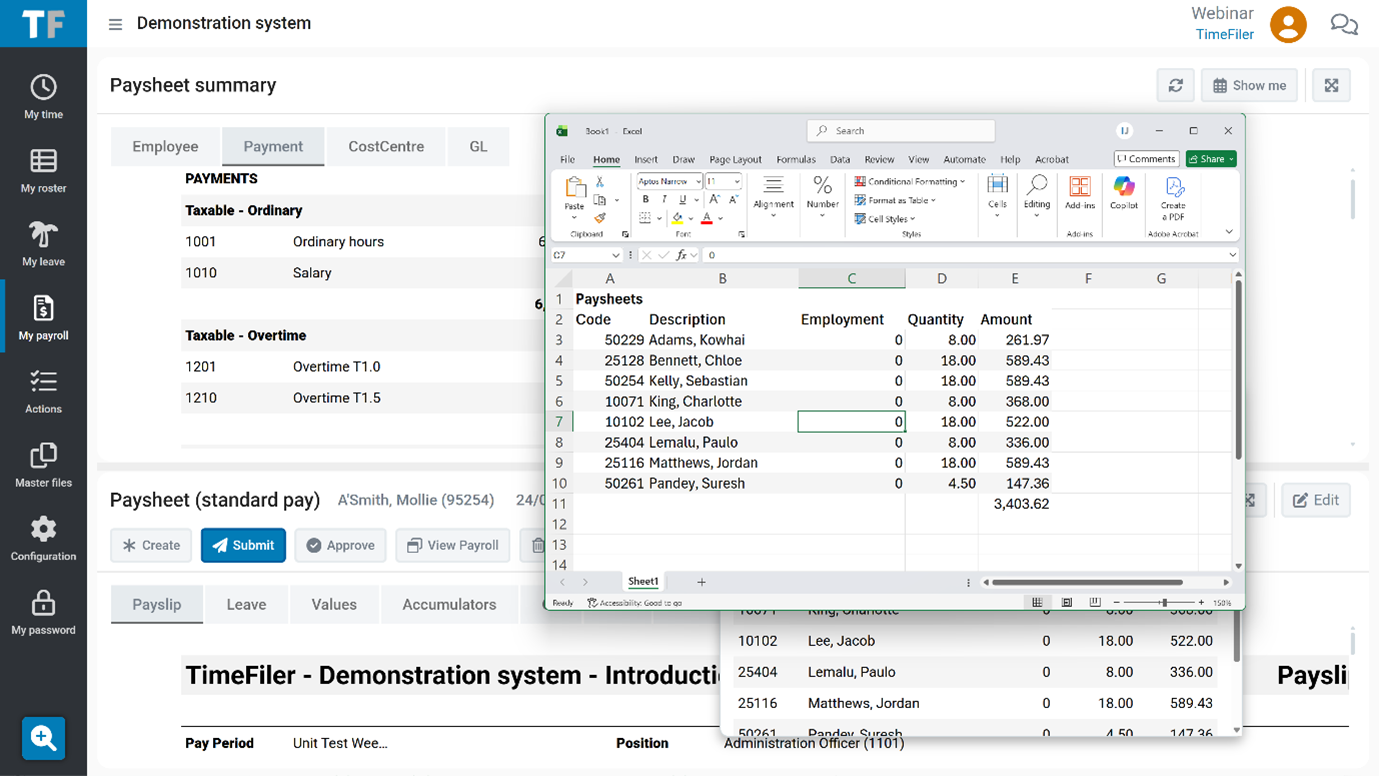Switch to the CostCentre tab
Screen dimensions: 1379x776
coord(386,147)
